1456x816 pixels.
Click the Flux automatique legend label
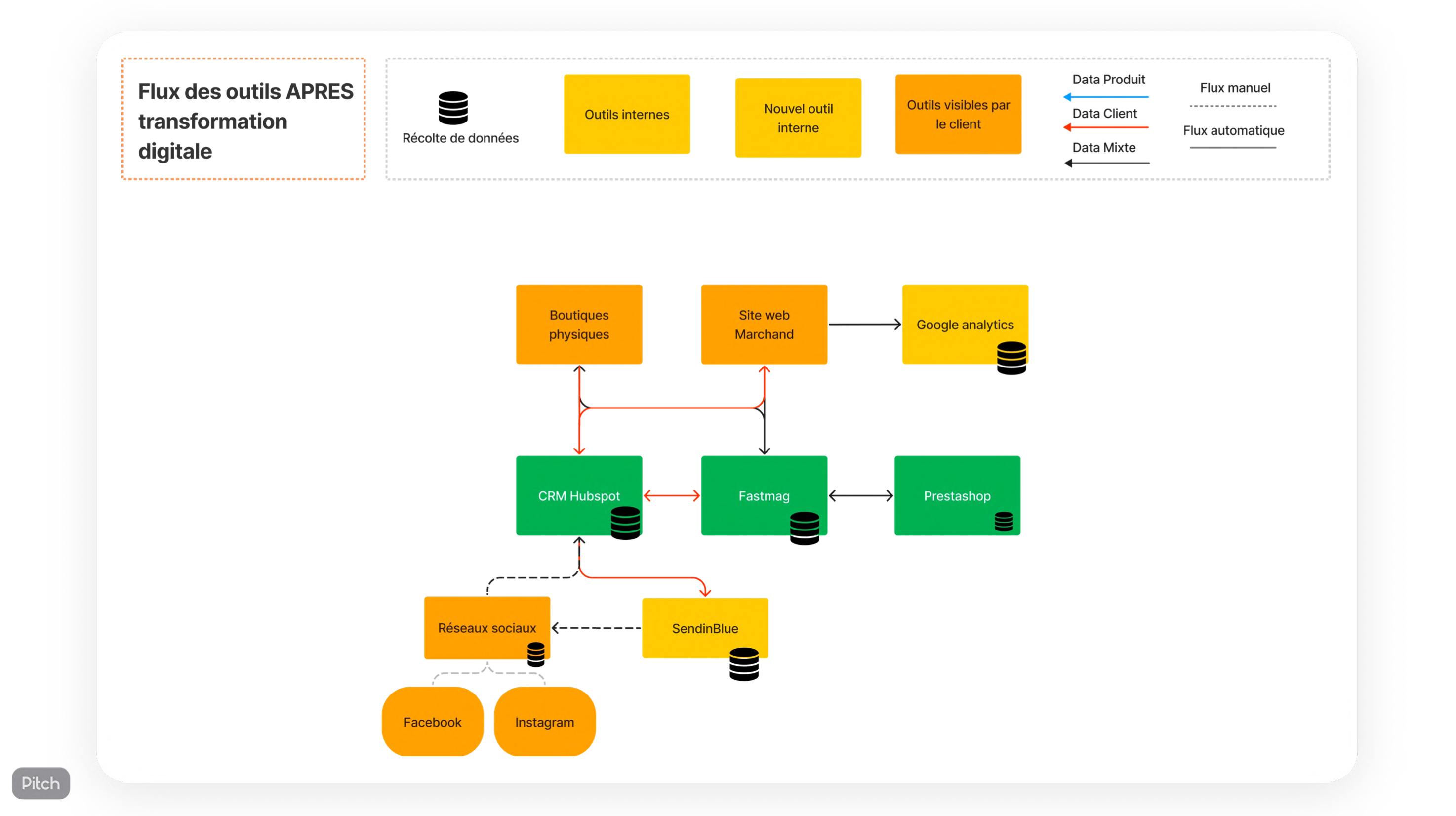[1233, 130]
